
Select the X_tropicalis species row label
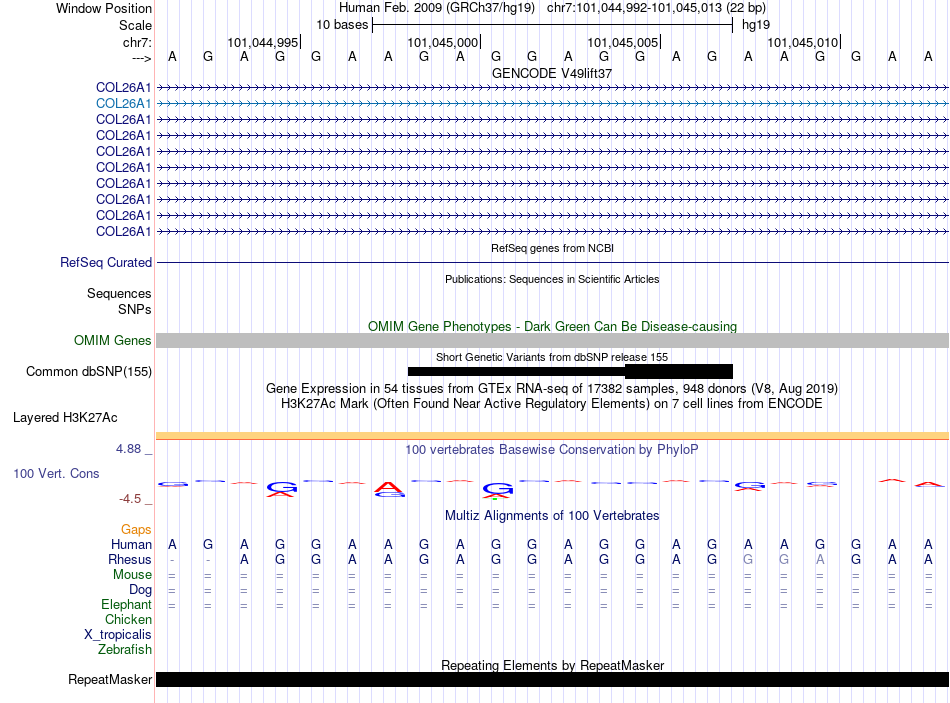click(118, 635)
